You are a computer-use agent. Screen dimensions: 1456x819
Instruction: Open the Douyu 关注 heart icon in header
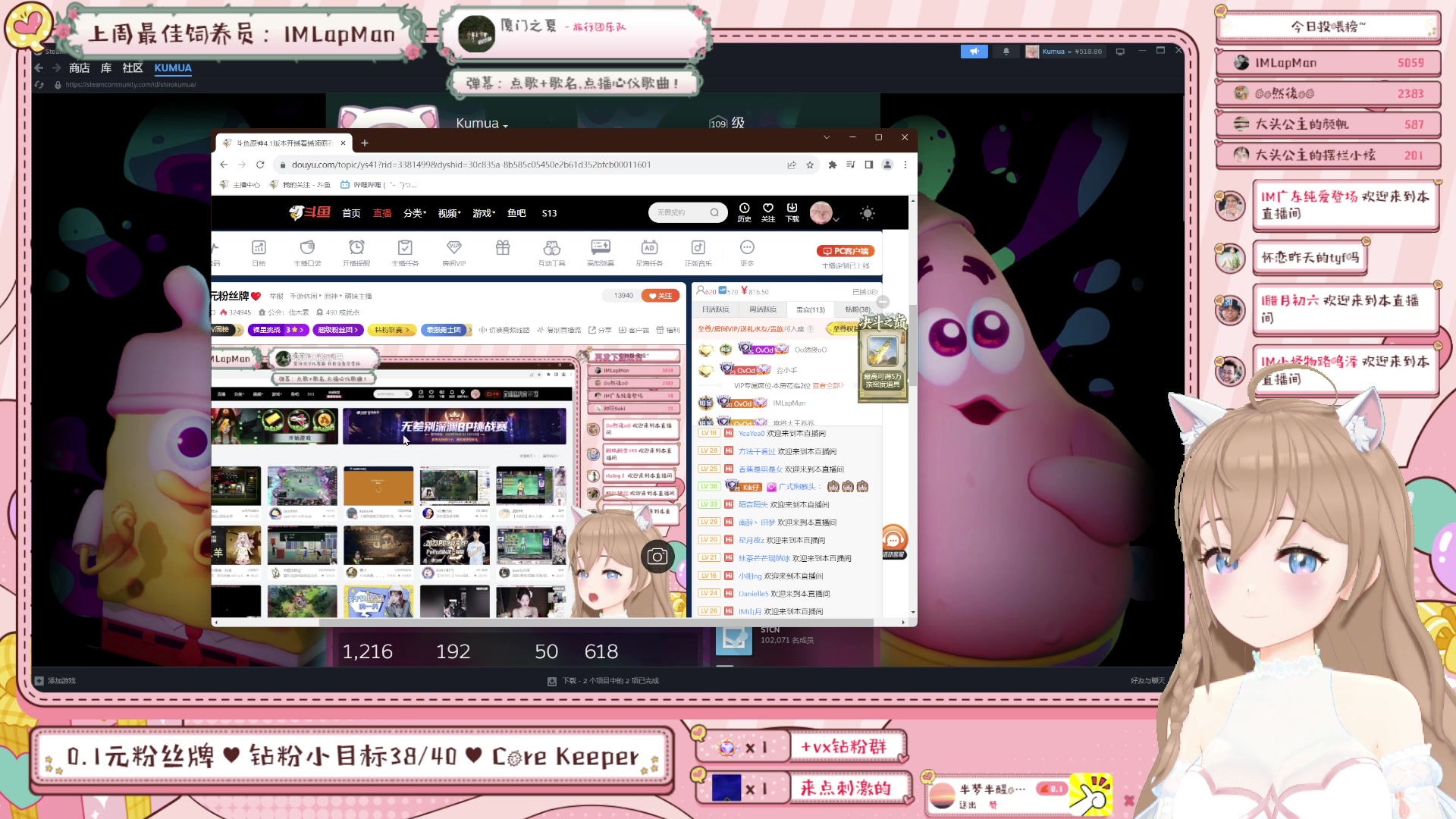coord(768,212)
